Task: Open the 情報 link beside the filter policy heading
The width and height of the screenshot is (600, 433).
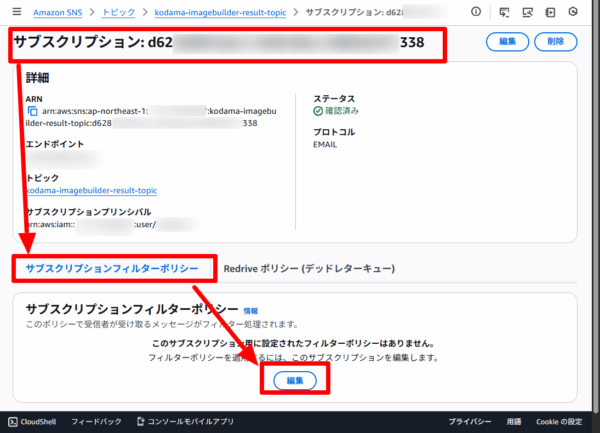Action: click(x=251, y=311)
